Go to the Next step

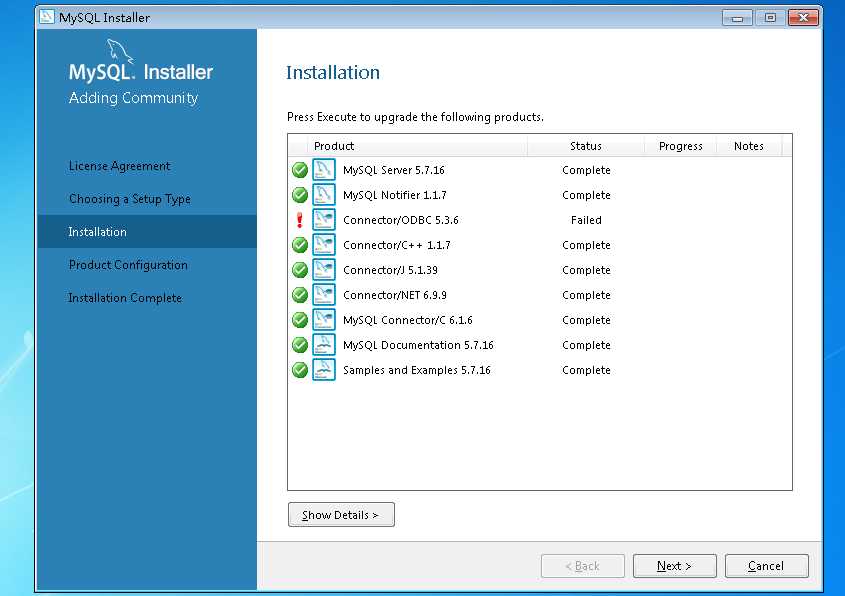click(674, 566)
